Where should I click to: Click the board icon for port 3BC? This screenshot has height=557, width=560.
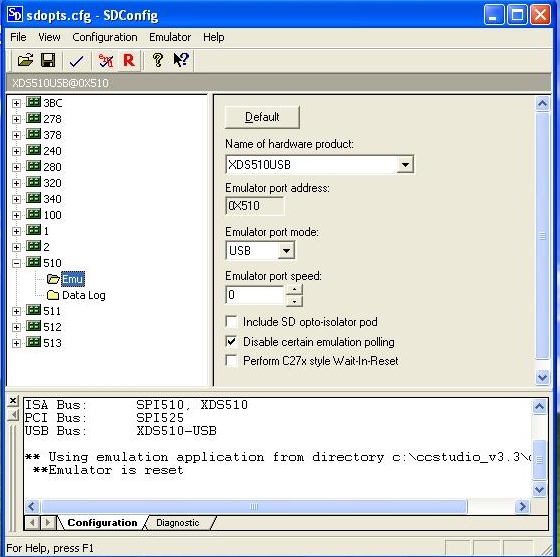tap(34, 102)
